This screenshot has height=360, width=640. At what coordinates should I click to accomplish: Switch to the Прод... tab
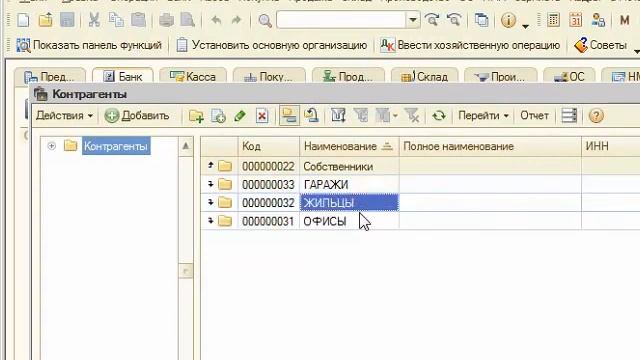pos(348,77)
